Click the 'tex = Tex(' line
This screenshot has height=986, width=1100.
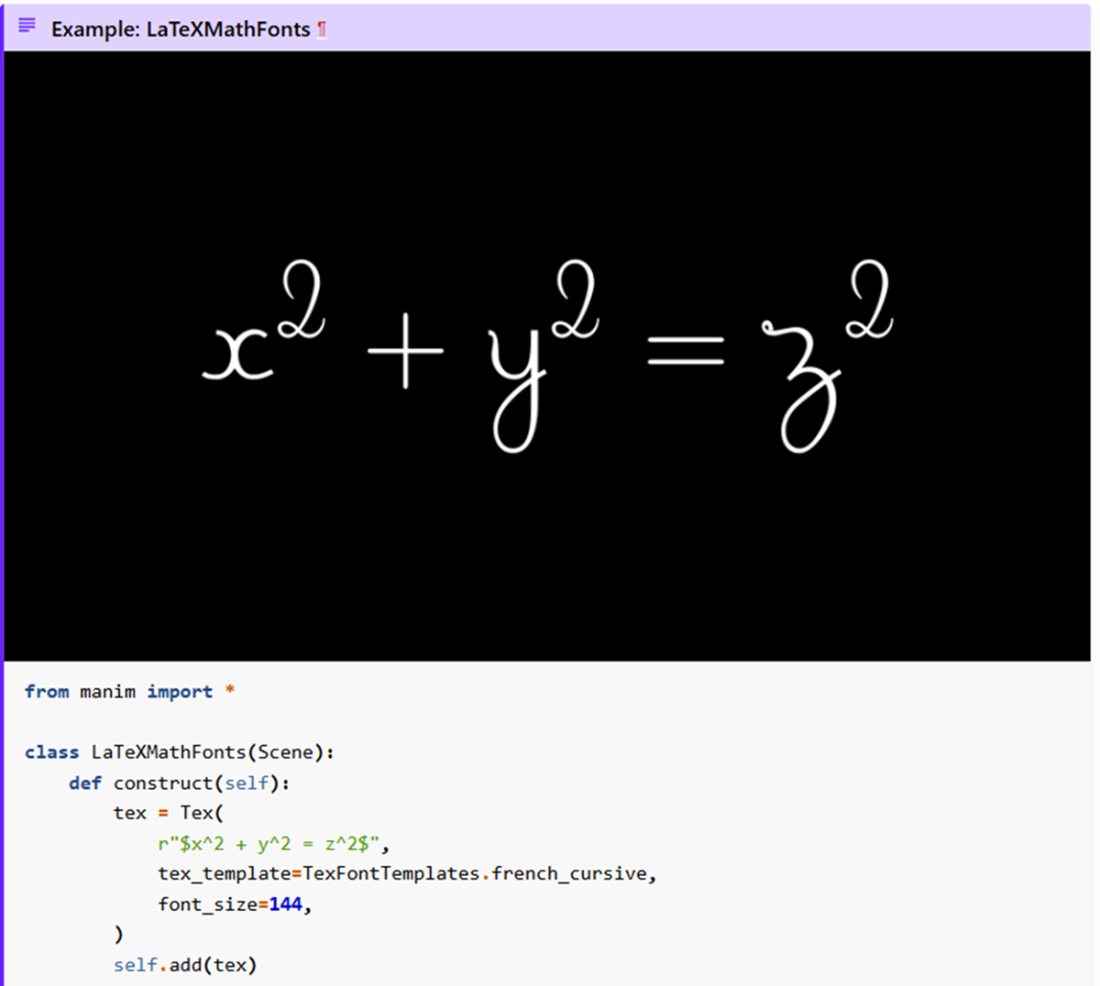168,813
